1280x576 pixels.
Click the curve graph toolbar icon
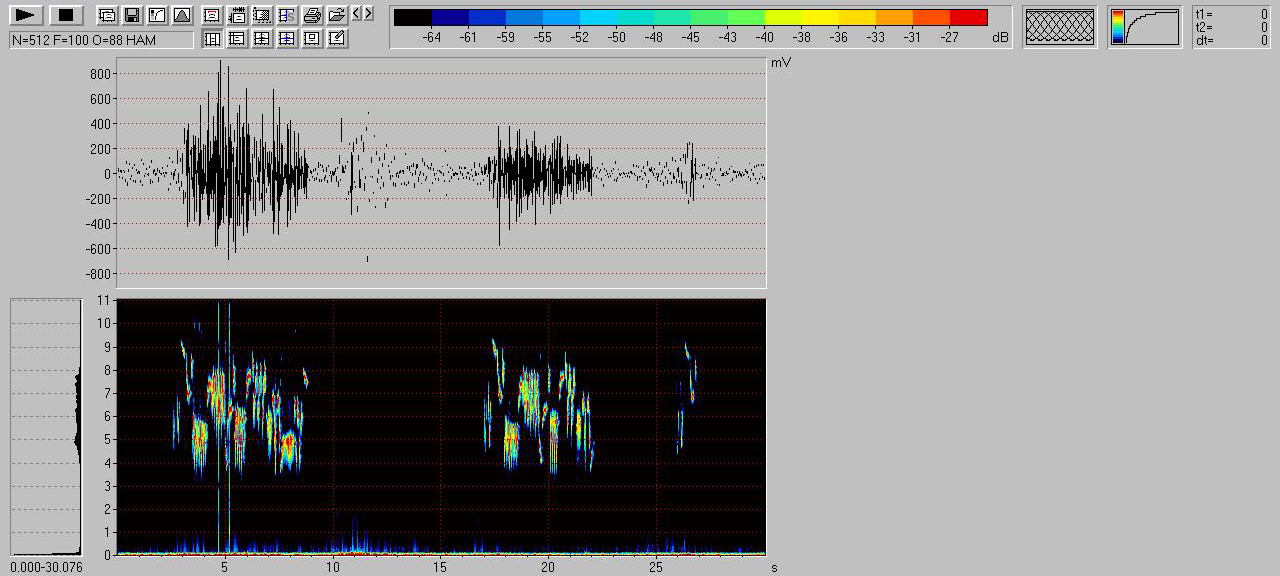(x=157, y=15)
